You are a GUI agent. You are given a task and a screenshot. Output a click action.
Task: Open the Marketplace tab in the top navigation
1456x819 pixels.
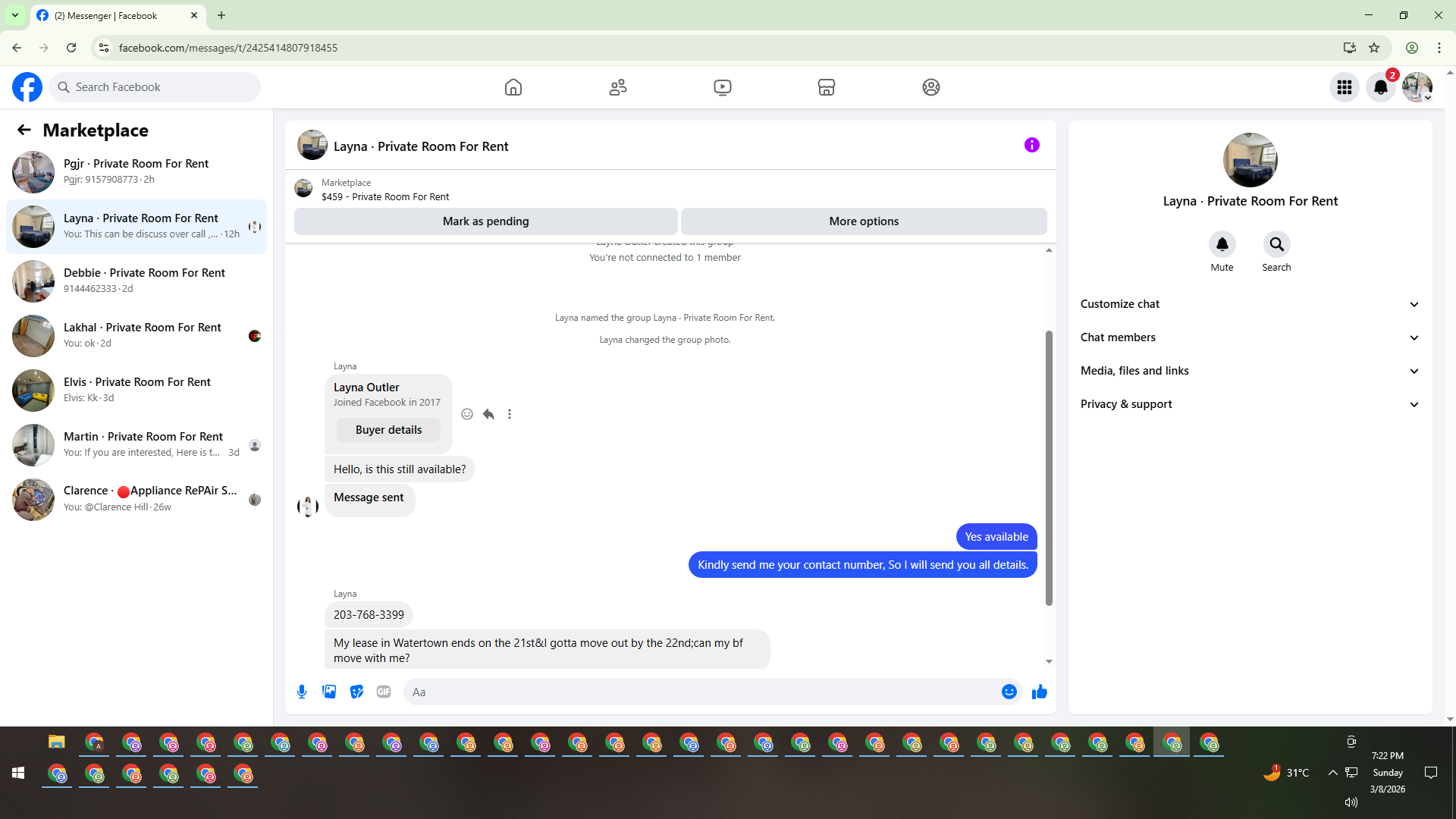[x=827, y=87]
